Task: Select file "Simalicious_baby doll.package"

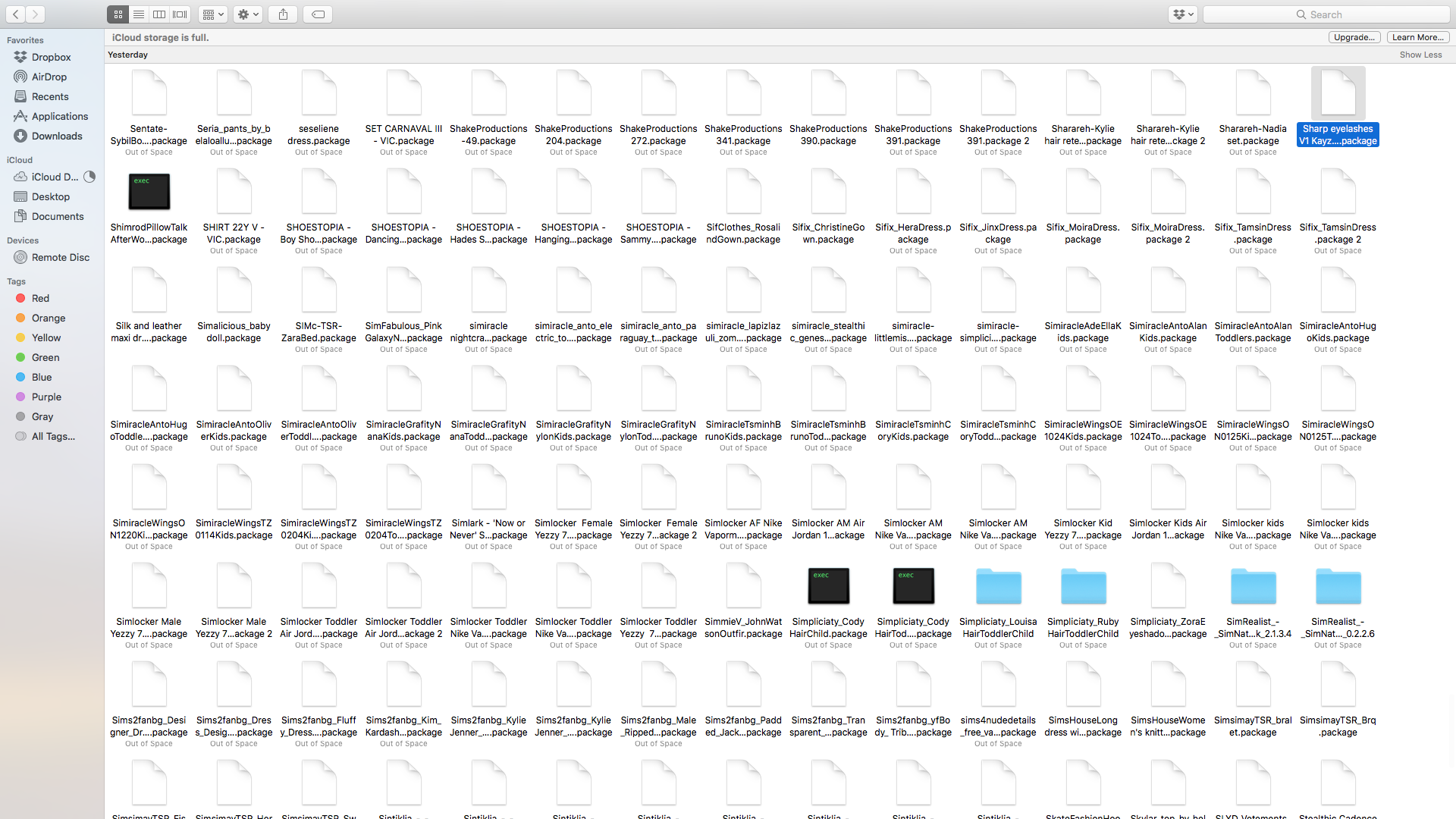Action: click(x=234, y=290)
